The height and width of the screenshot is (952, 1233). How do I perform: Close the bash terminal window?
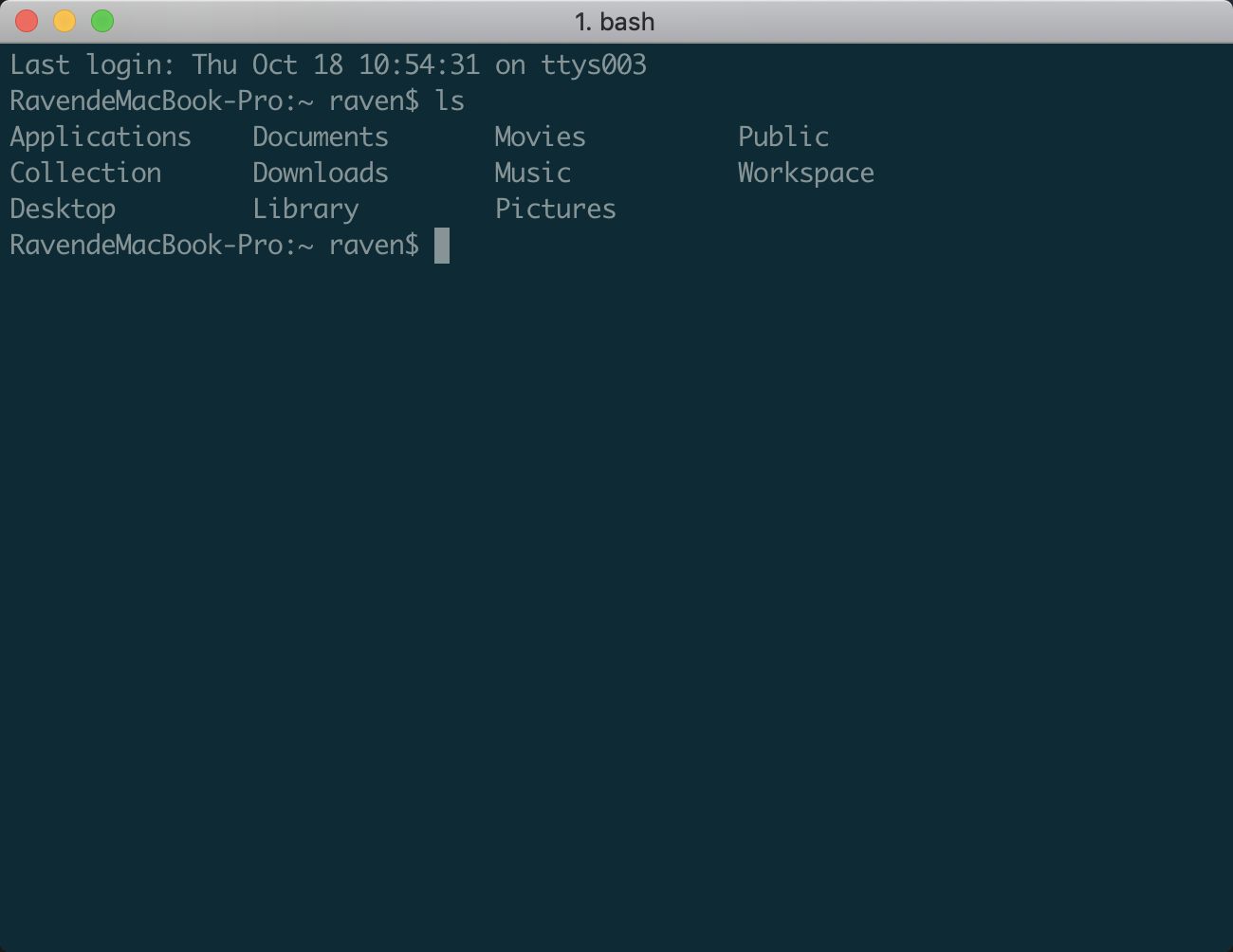(x=27, y=21)
